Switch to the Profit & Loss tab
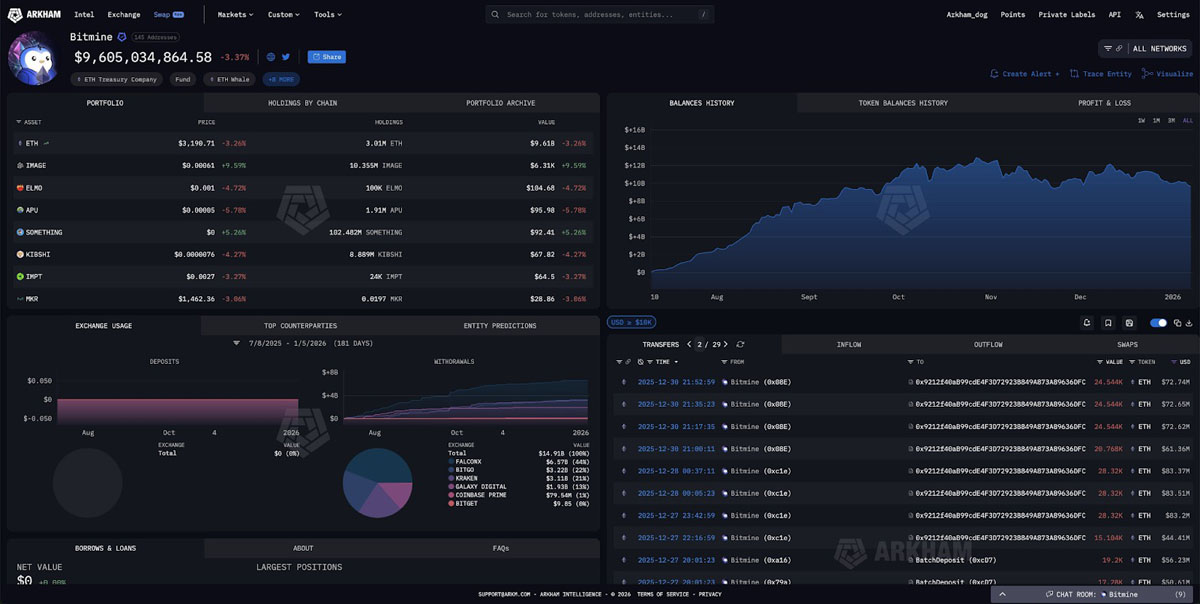Image resolution: width=1200 pixels, height=604 pixels. pos(1104,102)
